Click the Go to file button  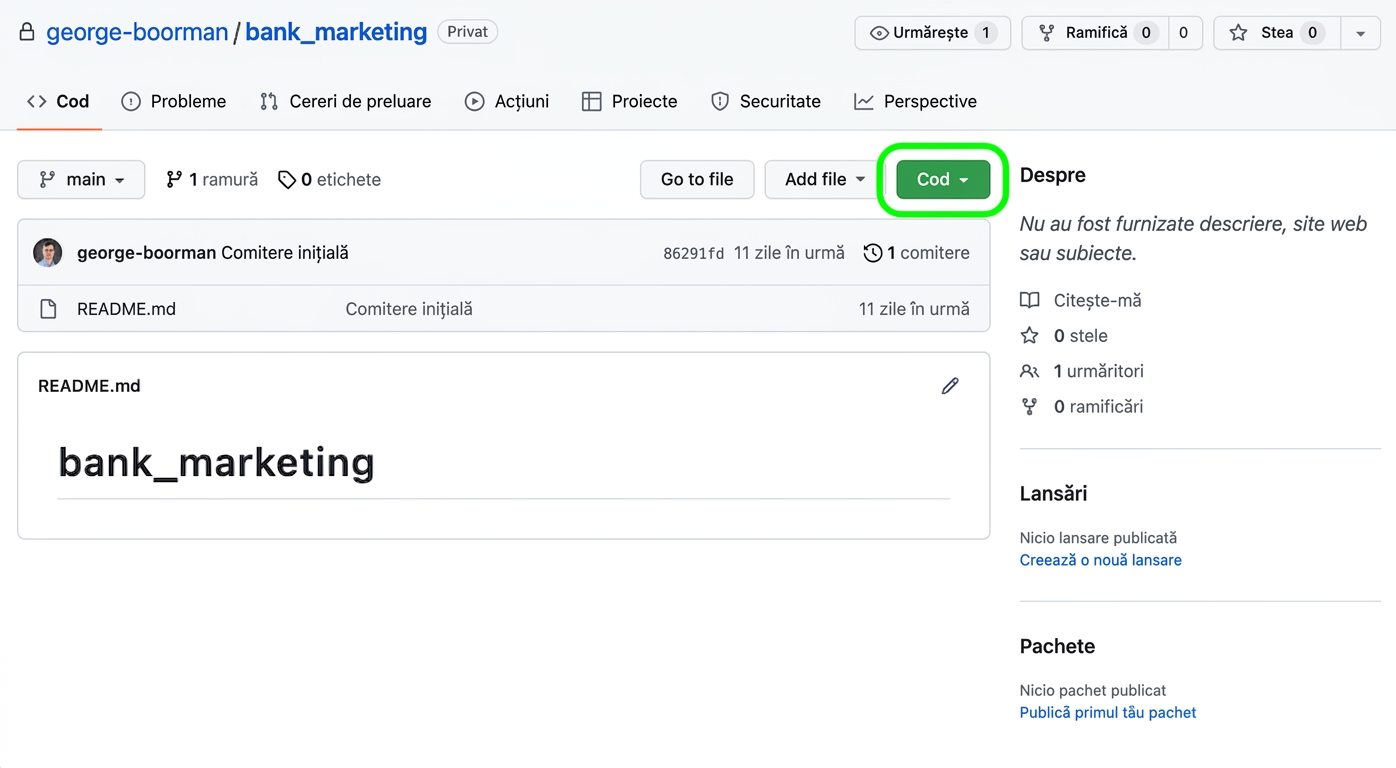pyautogui.click(x=697, y=179)
